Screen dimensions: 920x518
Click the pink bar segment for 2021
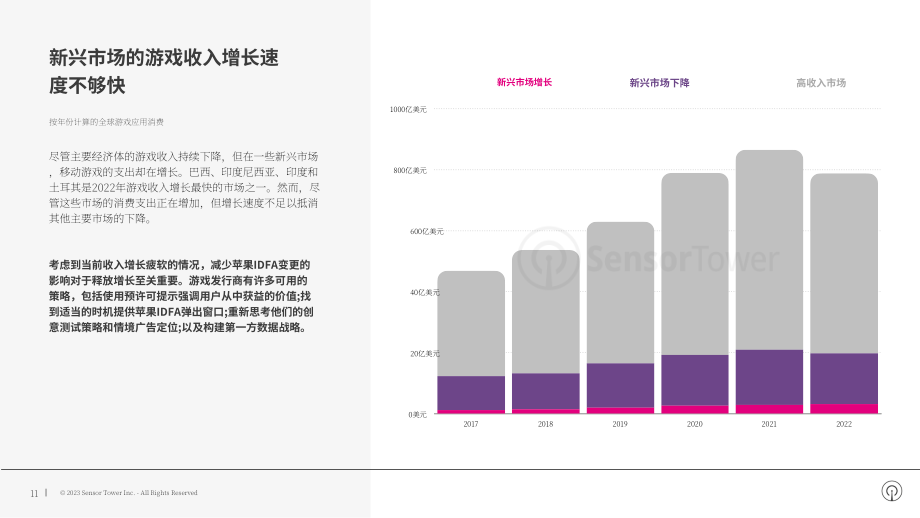[x=769, y=409]
